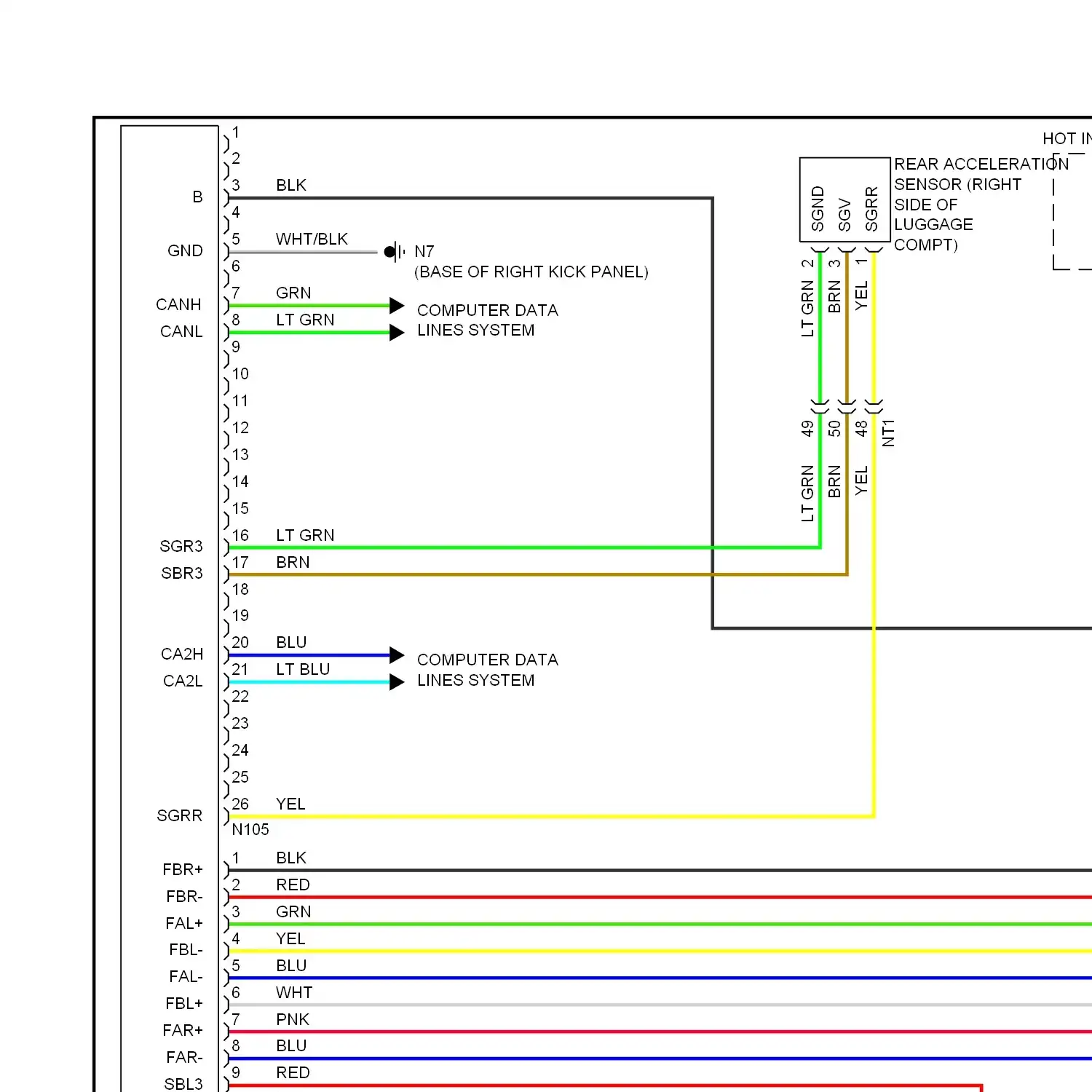The width and height of the screenshot is (1092, 1092).
Task: Click the WHT wire label at pin 6
Action: click(x=294, y=993)
